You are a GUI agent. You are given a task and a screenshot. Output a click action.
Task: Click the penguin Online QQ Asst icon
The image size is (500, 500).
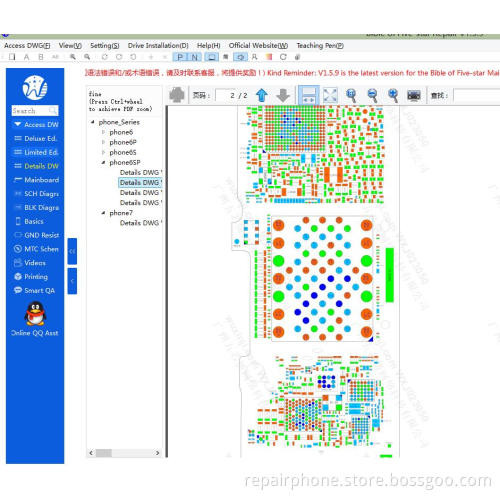pos(35,314)
